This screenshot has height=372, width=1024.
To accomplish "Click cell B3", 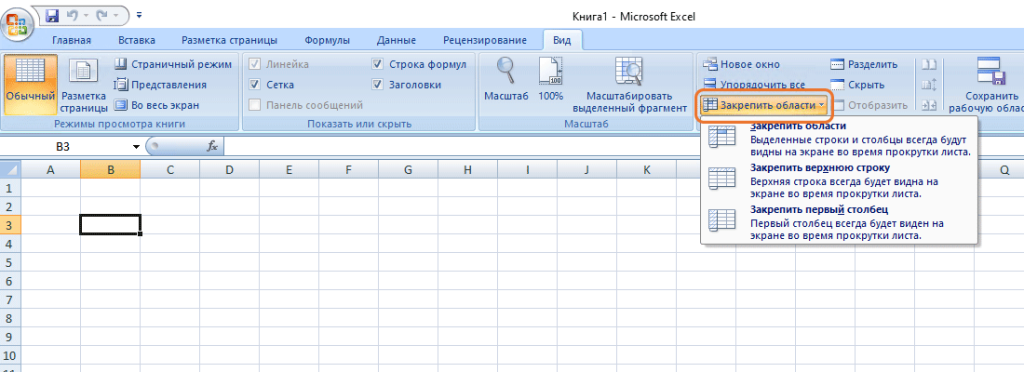I will pos(110,225).
